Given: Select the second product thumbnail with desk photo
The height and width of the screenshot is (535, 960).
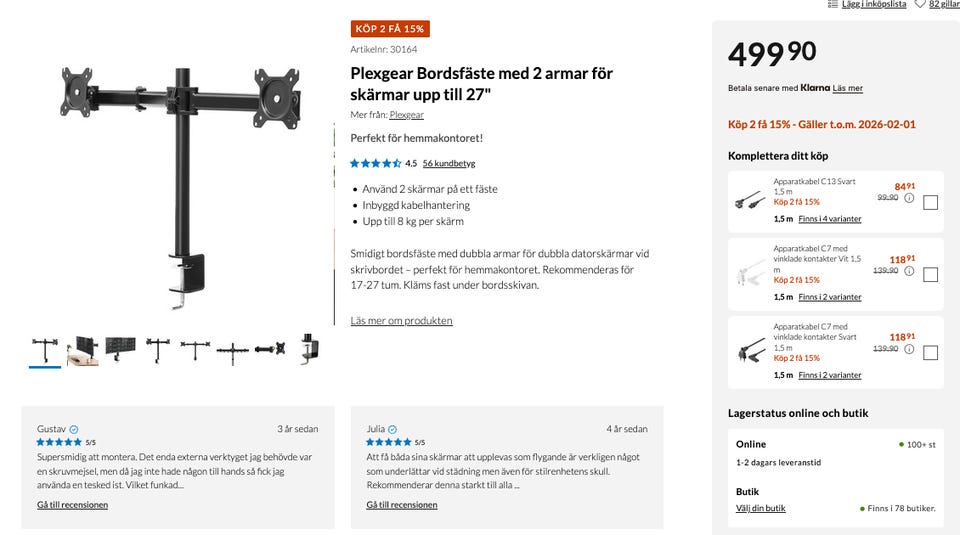Looking at the screenshot, I should coord(83,351).
